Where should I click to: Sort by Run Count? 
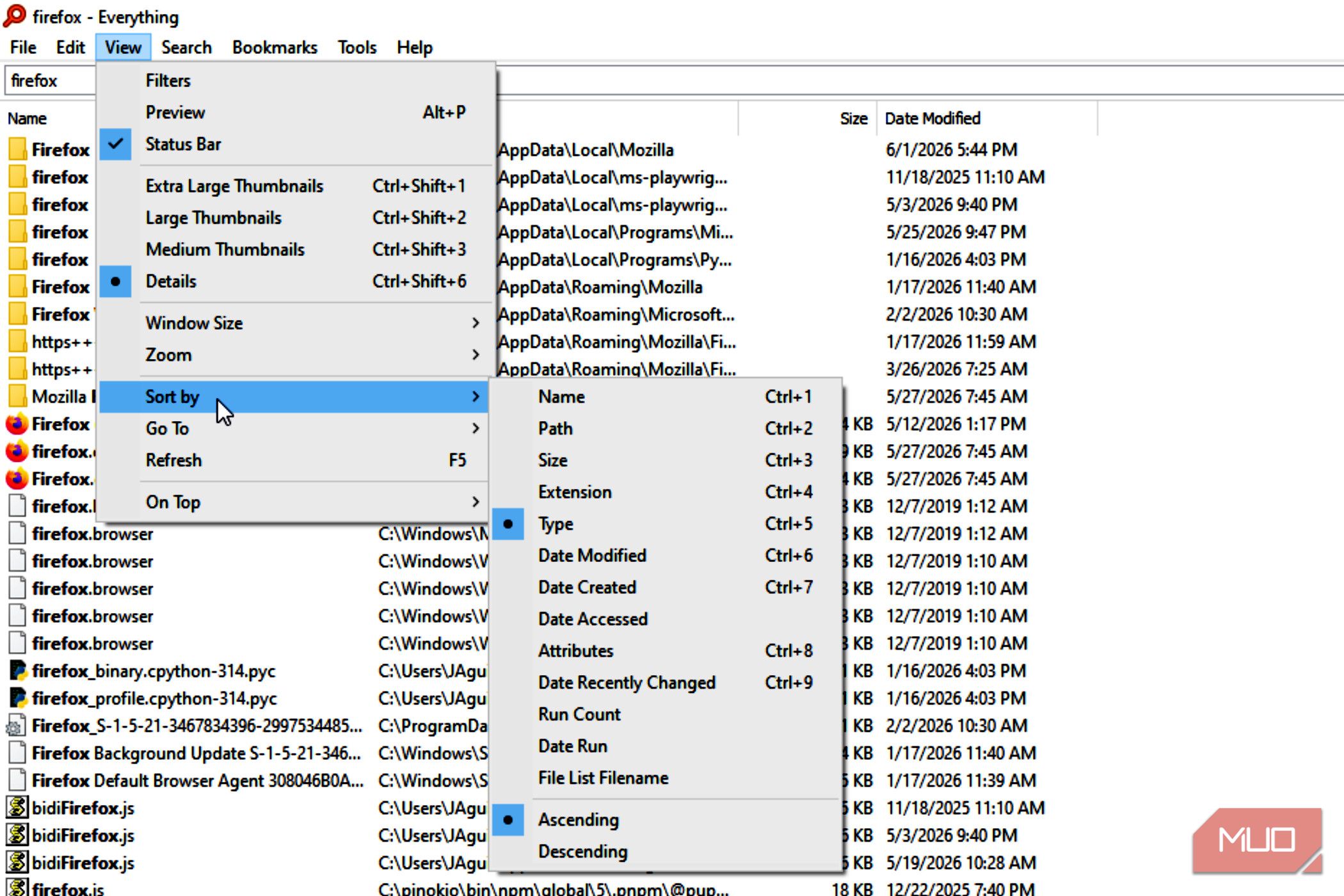point(666,714)
